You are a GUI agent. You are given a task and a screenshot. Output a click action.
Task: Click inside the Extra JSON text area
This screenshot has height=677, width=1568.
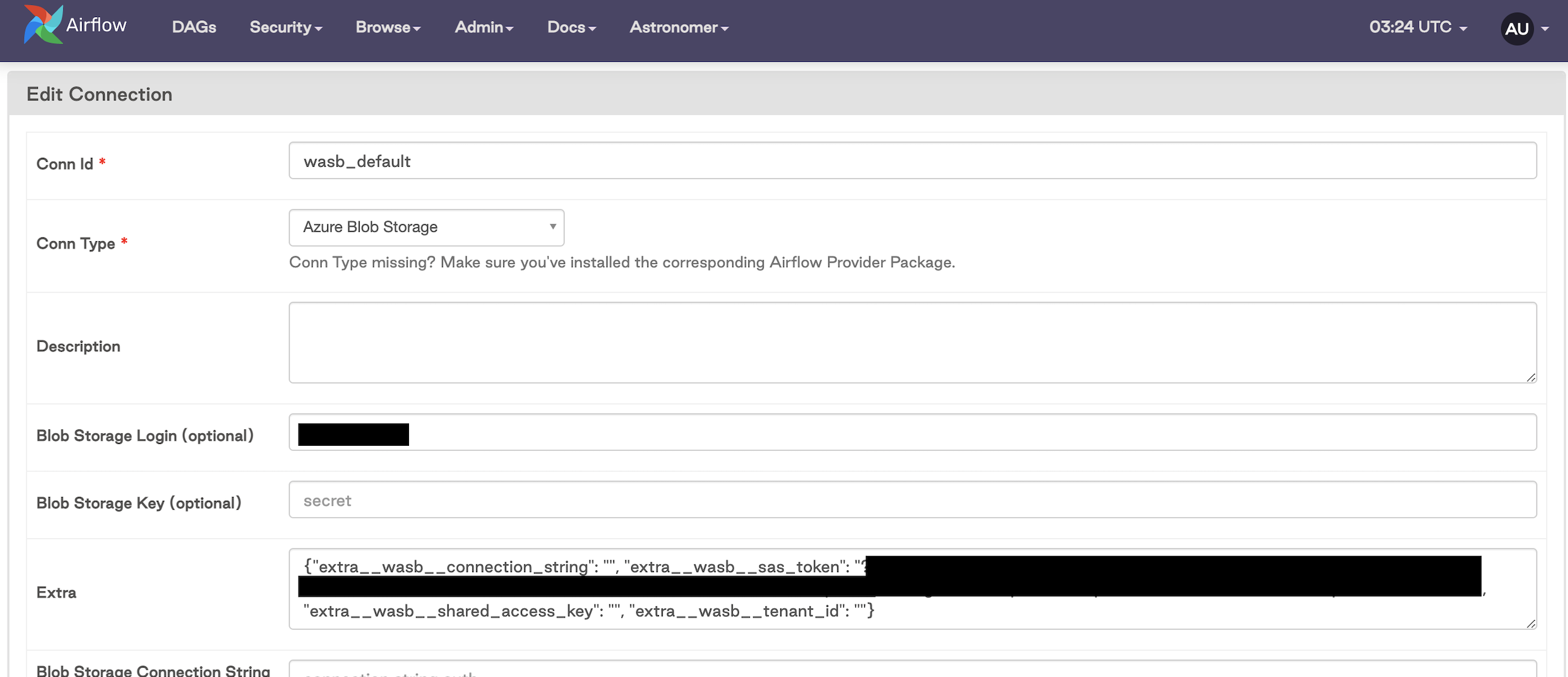pos(913,589)
